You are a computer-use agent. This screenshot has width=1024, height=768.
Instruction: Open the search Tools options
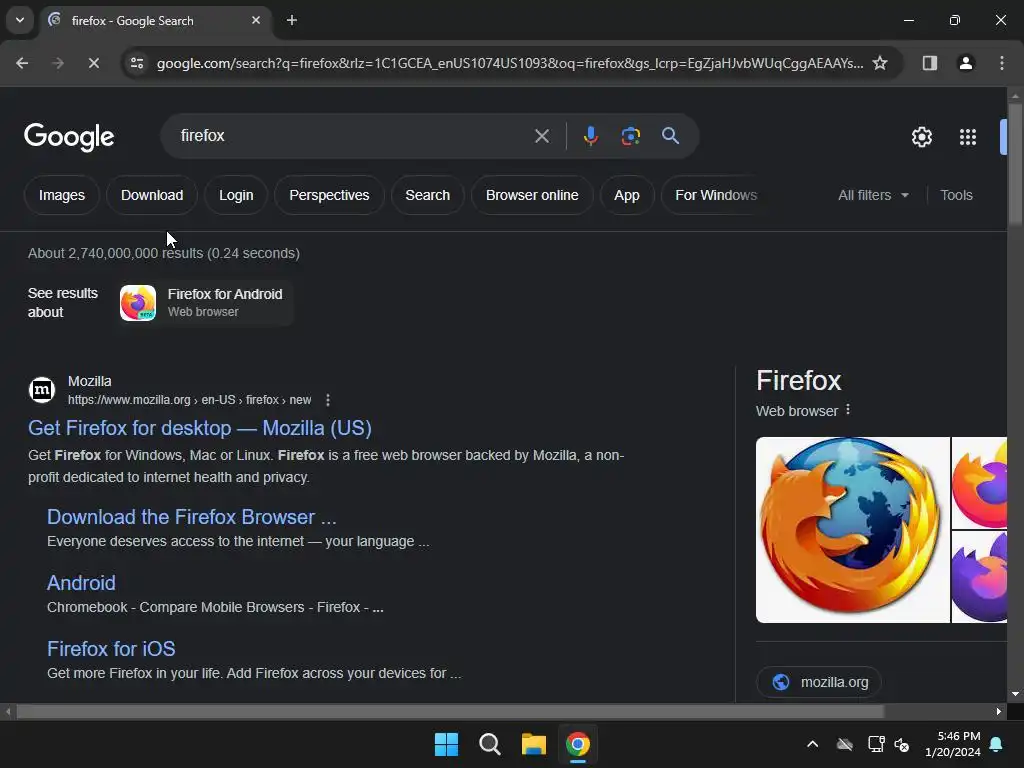(x=956, y=195)
